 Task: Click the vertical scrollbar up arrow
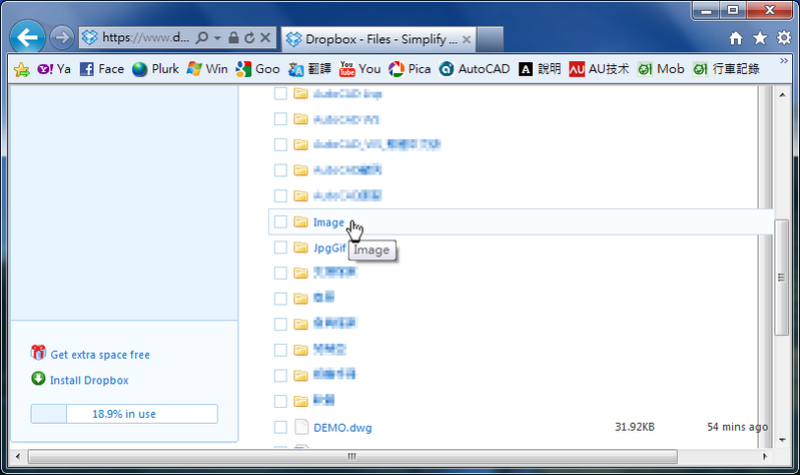point(782,95)
